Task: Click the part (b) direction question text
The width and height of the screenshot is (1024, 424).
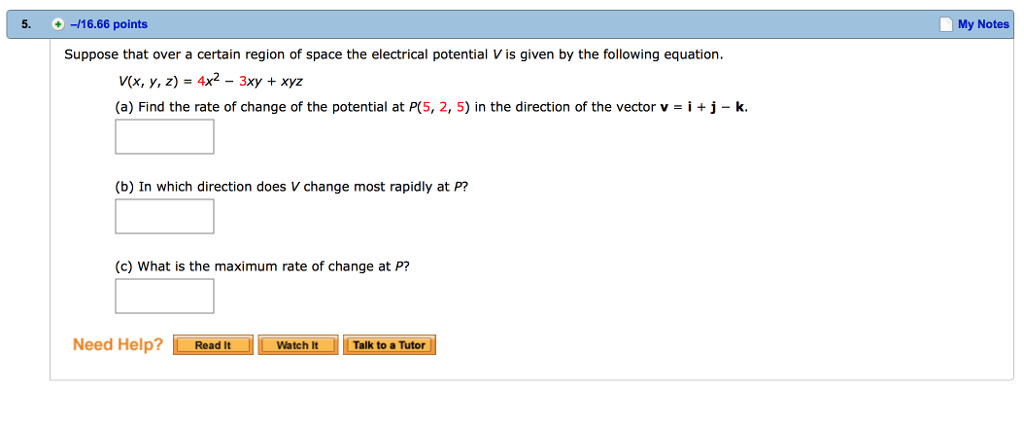Action: [290, 187]
